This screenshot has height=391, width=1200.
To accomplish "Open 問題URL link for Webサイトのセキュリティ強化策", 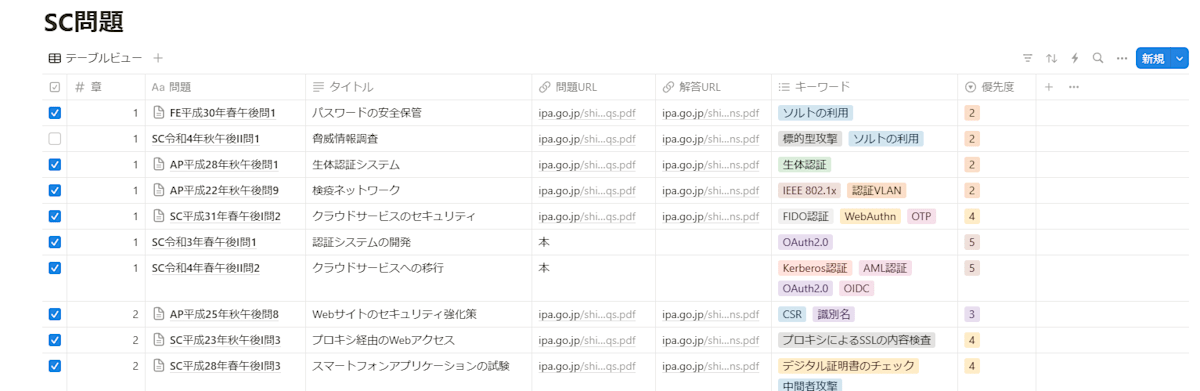I will [x=587, y=314].
